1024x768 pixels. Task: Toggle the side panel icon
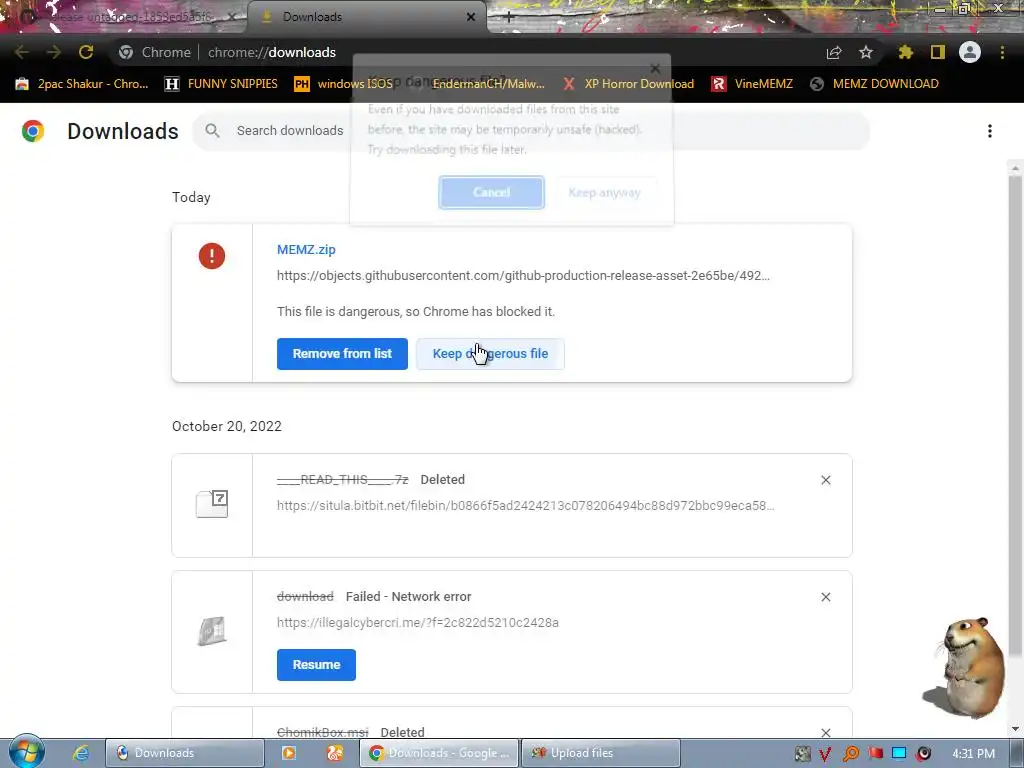pyautogui.click(x=938, y=52)
